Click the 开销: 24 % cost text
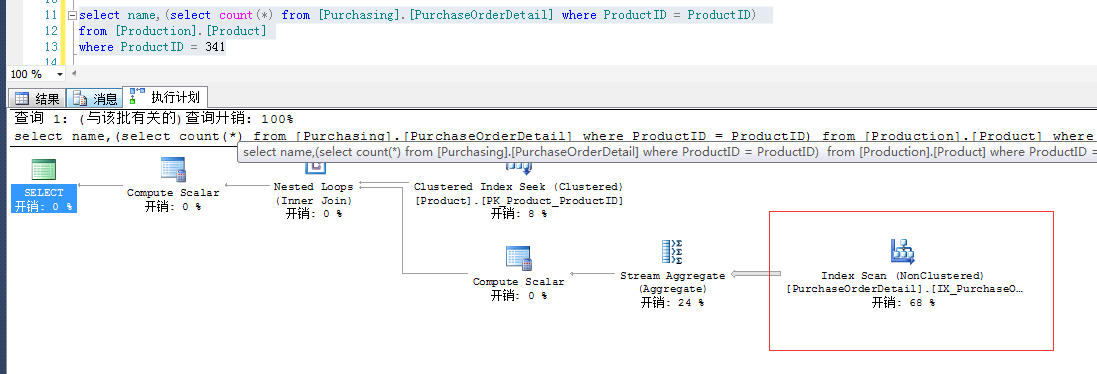This screenshot has width=1097, height=374. point(672,303)
